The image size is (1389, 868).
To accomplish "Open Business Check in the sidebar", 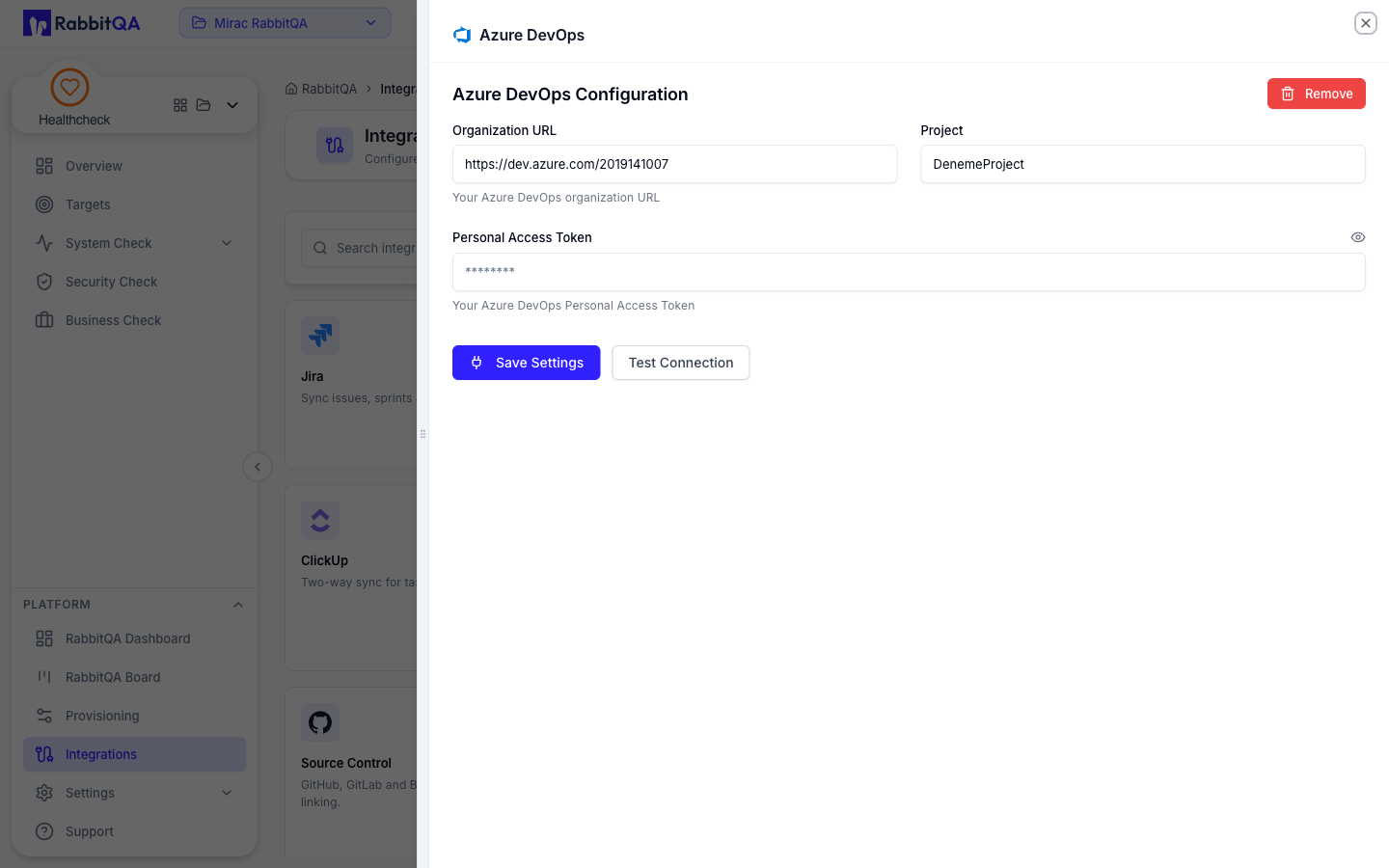I will [134, 320].
